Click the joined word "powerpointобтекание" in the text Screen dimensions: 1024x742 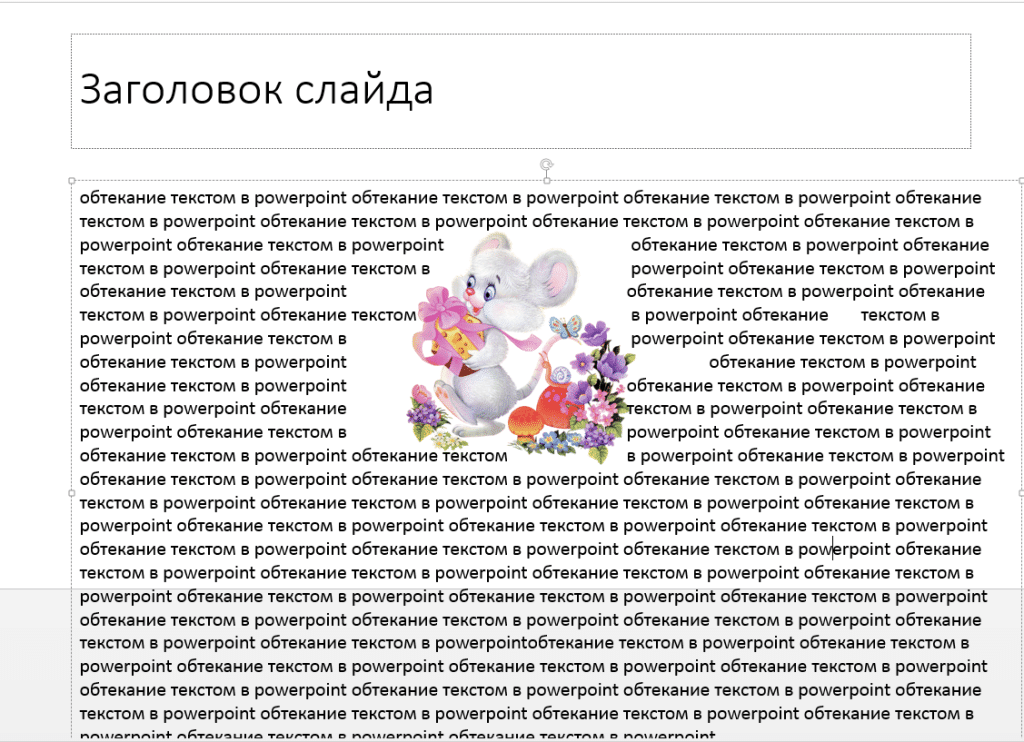[x=524, y=643]
